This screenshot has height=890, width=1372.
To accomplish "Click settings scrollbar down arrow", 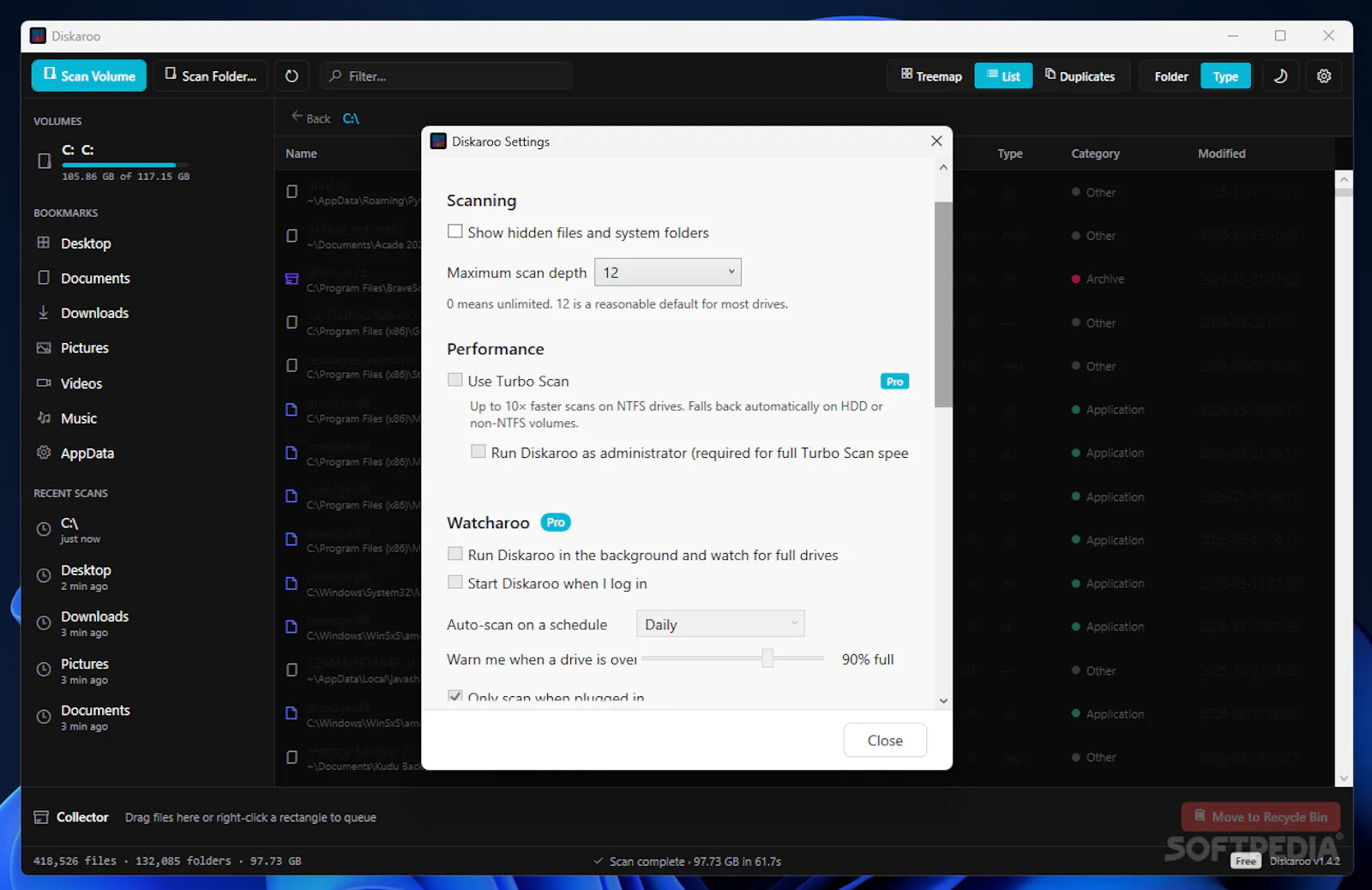I will (x=943, y=701).
